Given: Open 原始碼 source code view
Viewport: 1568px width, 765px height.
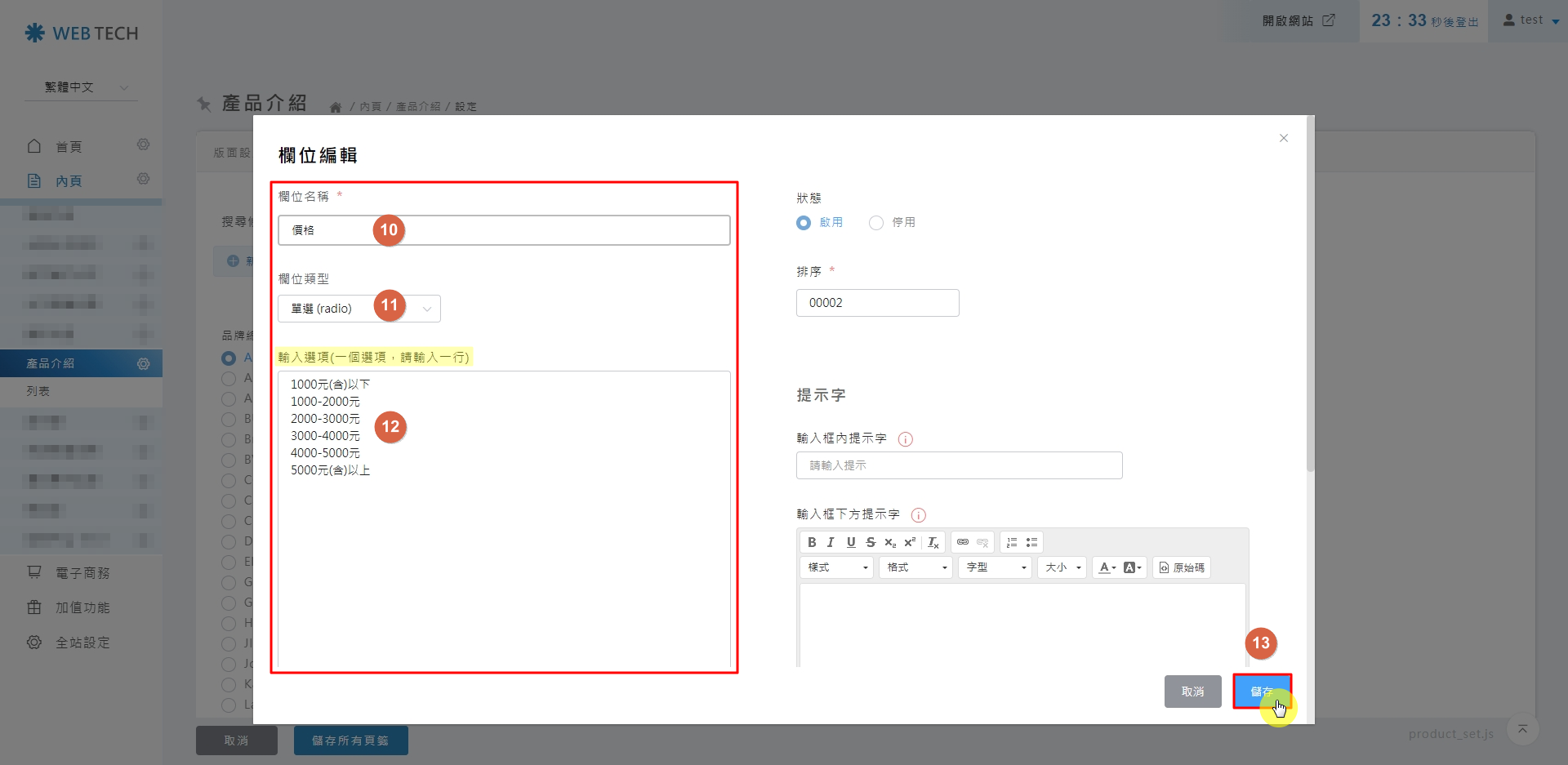Looking at the screenshot, I should coord(1182,567).
